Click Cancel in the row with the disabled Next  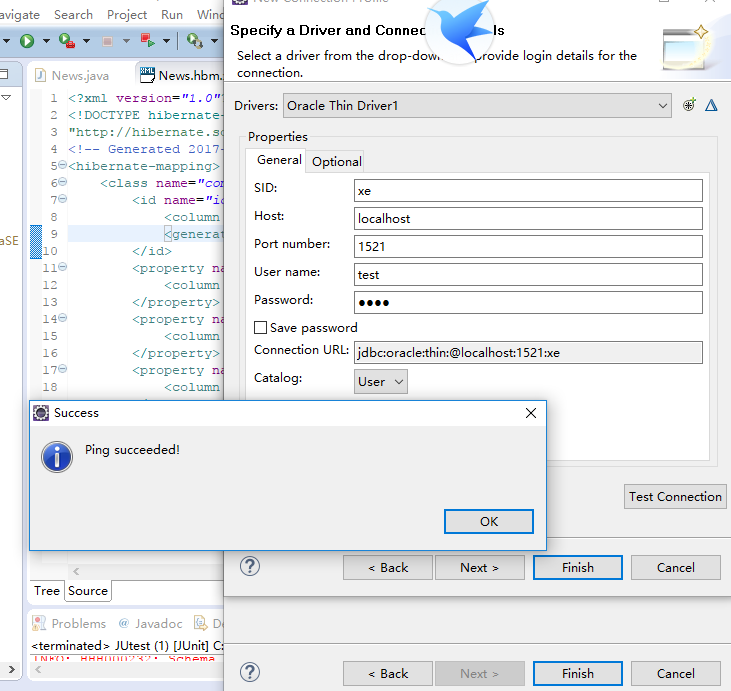(x=676, y=673)
